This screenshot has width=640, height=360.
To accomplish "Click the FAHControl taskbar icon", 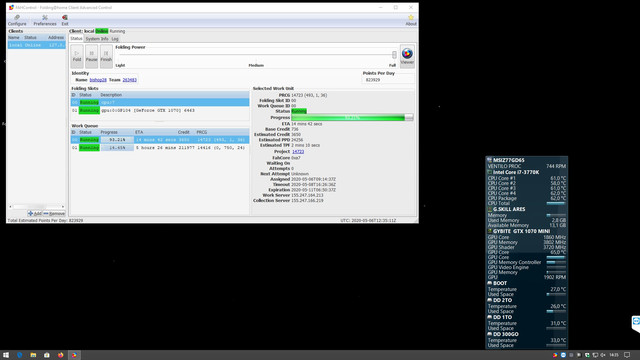I will 74,355.
